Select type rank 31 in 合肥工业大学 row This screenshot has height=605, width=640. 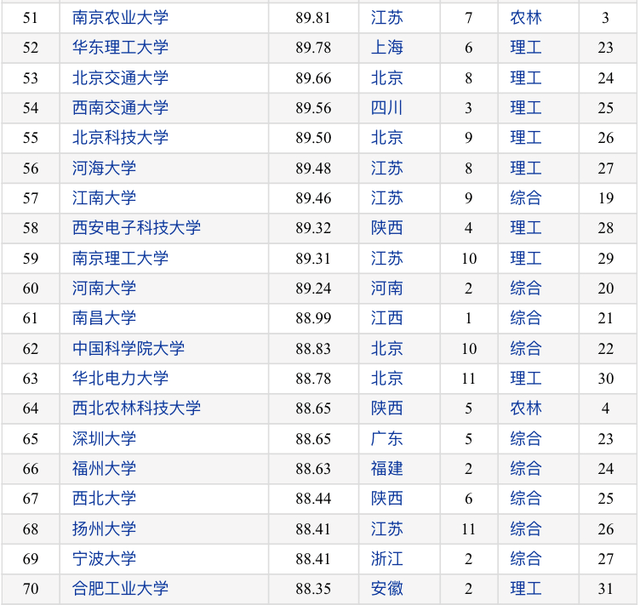[606, 589]
